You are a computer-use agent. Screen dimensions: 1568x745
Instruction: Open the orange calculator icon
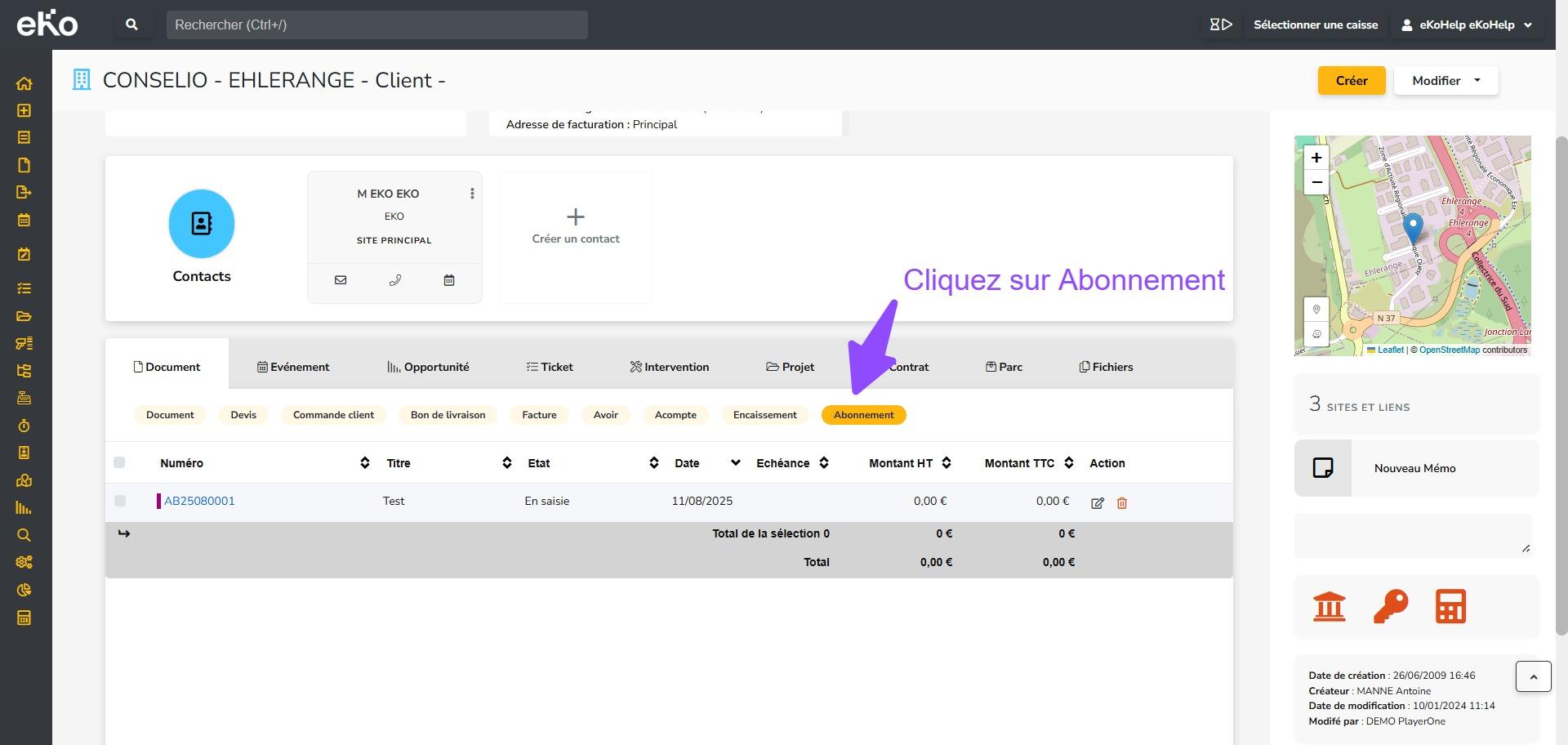click(x=1450, y=607)
